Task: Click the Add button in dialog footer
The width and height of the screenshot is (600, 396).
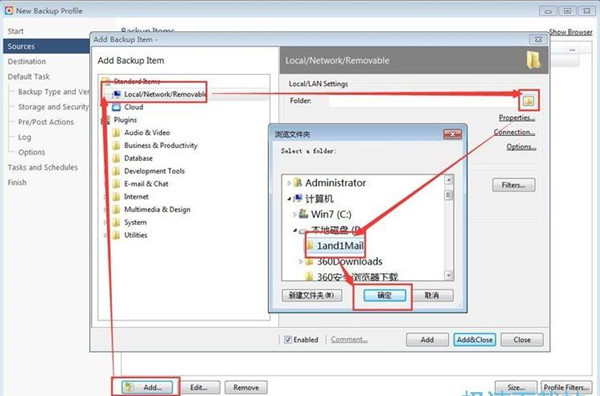Action: [427, 339]
